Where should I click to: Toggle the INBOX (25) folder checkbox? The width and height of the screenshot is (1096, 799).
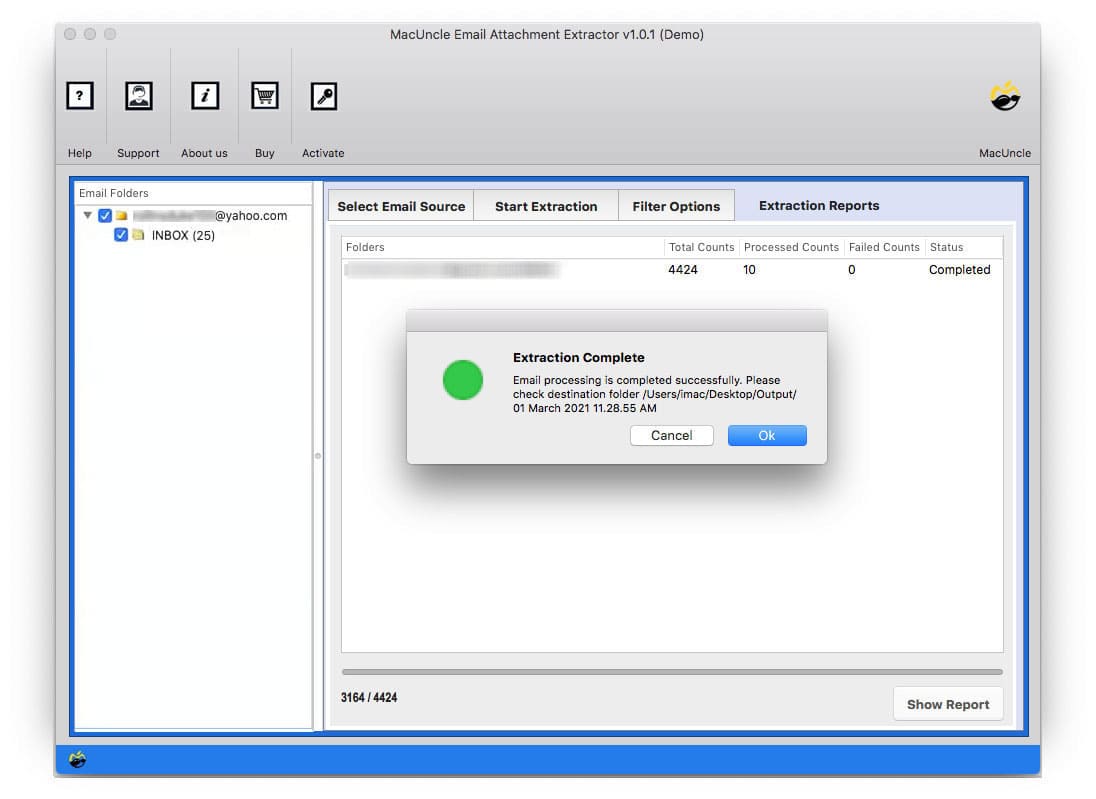click(x=121, y=234)
